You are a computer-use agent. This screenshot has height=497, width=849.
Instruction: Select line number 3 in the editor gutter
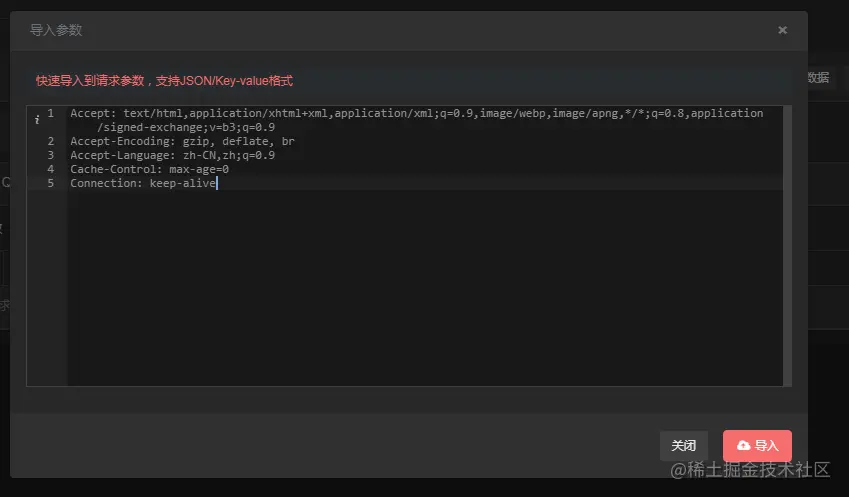tap(50, 155)
